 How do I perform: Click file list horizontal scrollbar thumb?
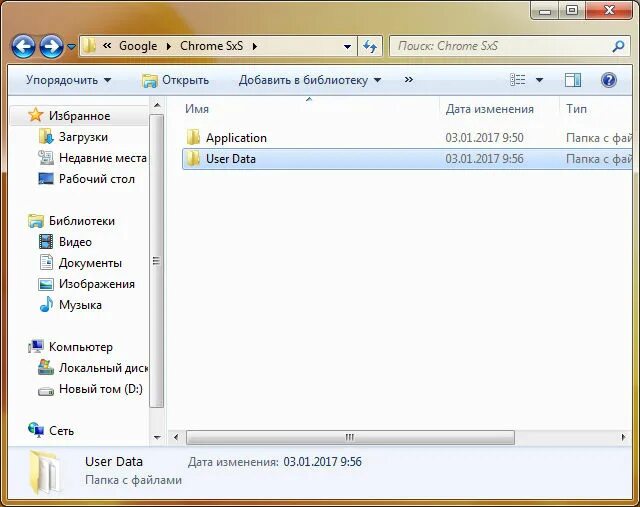click(350, 438)
